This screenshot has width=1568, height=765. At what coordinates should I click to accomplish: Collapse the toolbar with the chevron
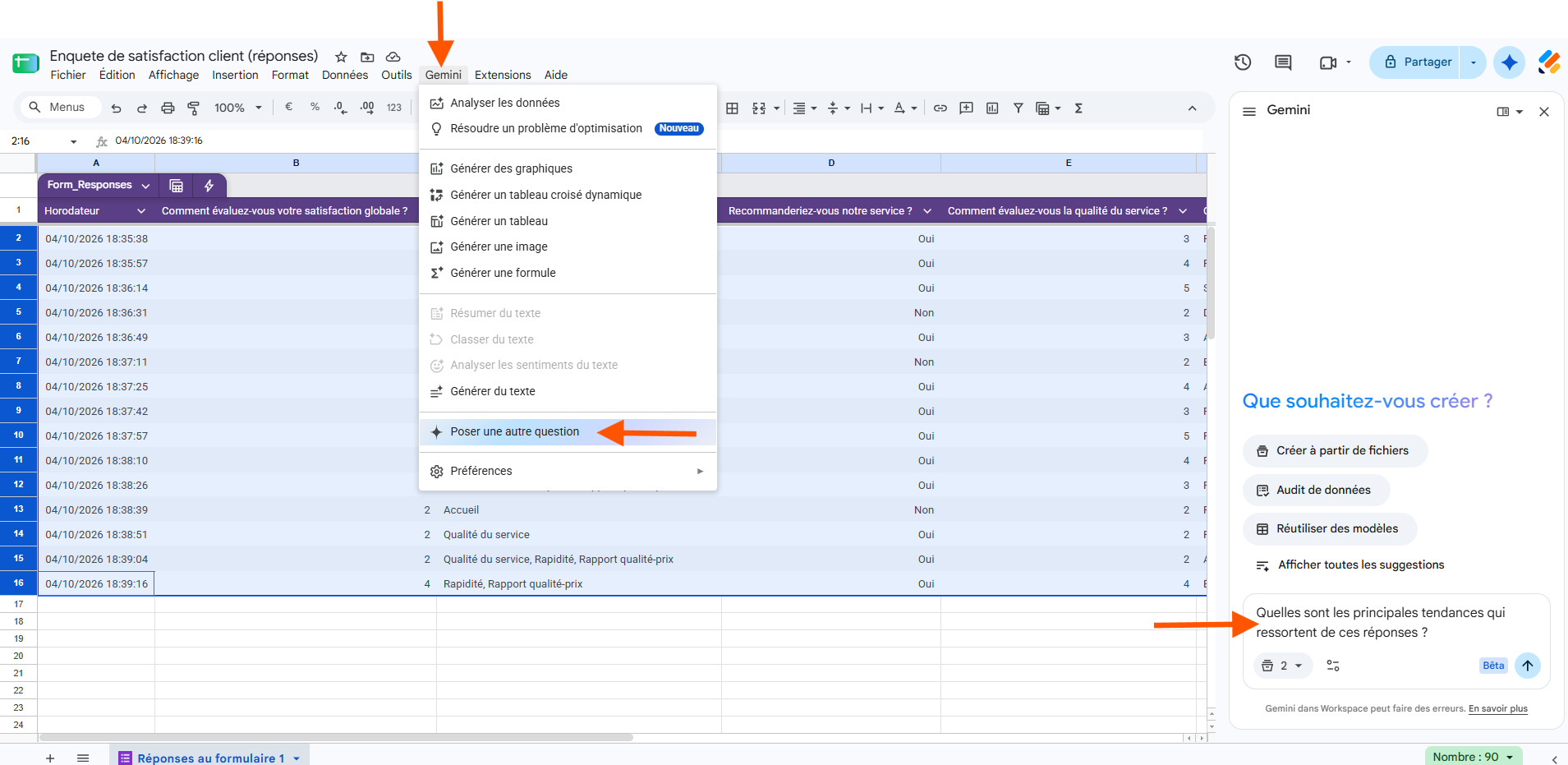[1193, 108]
